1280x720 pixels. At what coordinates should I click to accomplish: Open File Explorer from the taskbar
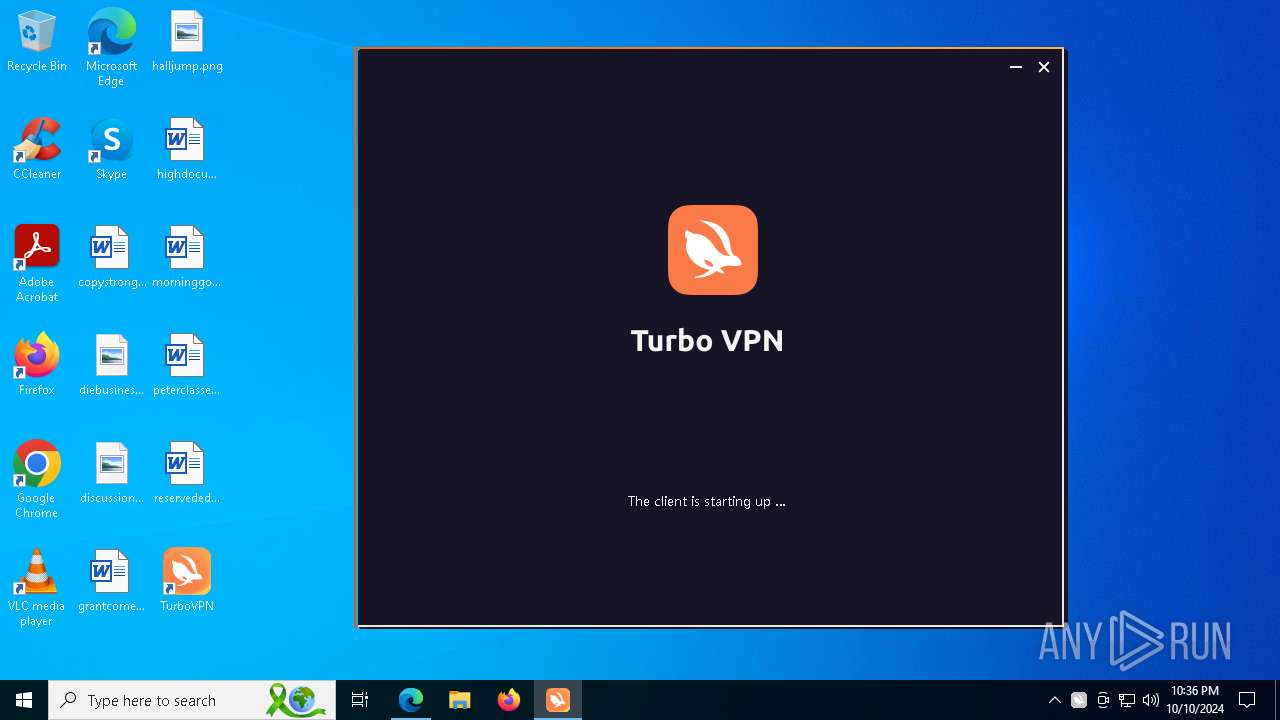(460, 700)
